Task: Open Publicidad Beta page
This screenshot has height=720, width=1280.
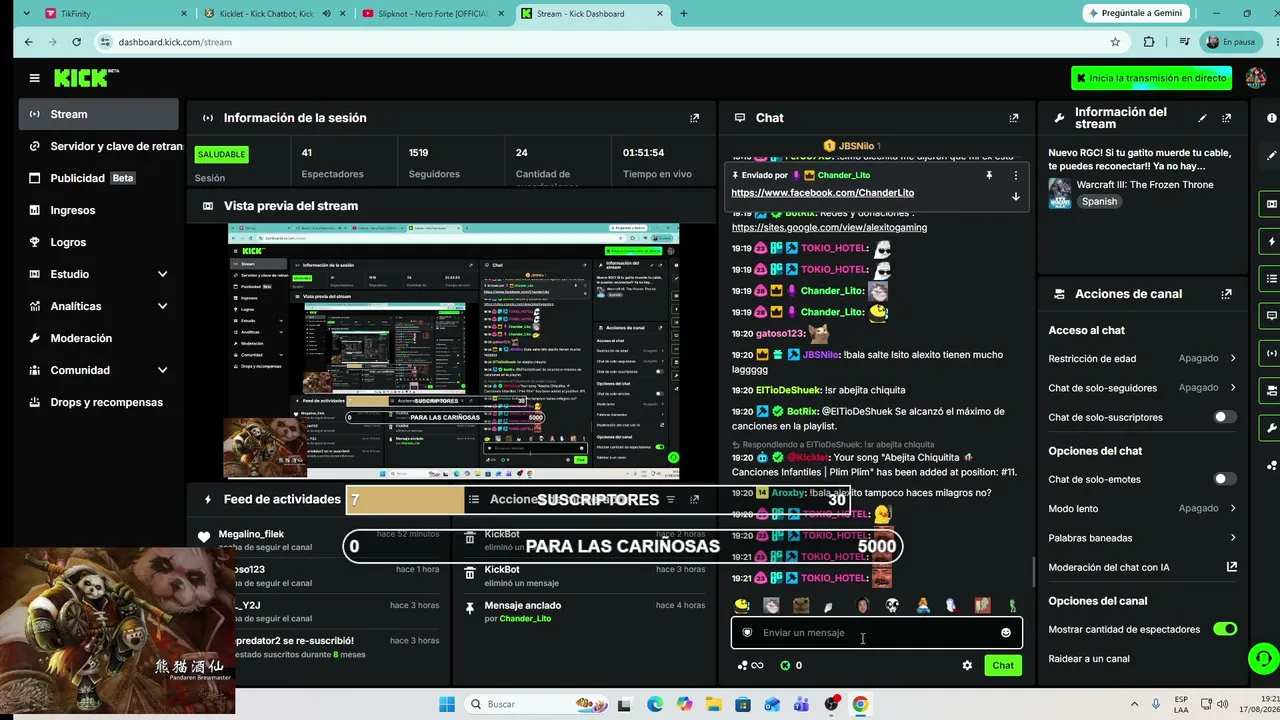Action: [x=99, y=178]
